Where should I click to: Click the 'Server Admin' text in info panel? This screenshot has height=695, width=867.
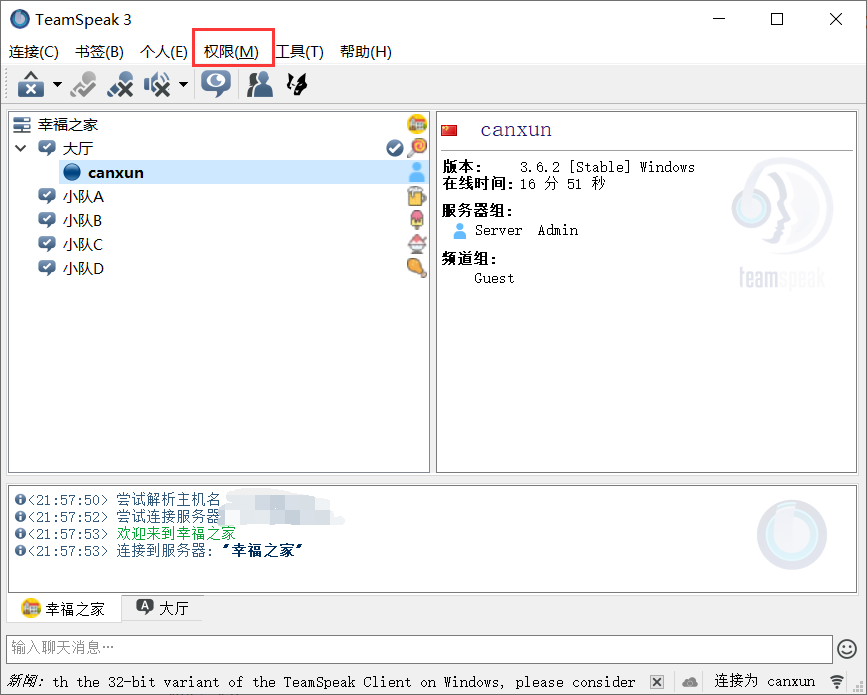[526, 231]
